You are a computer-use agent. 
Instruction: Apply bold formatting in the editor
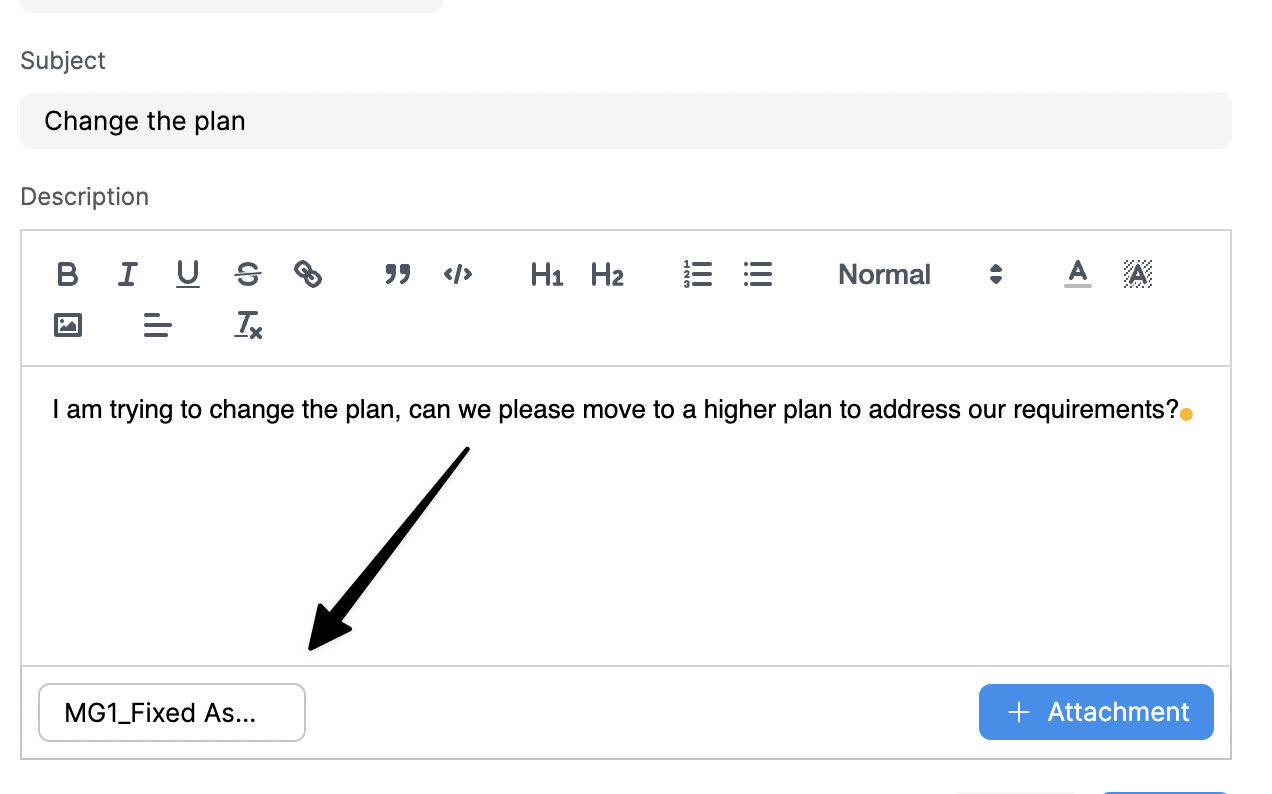click(67, 274)
